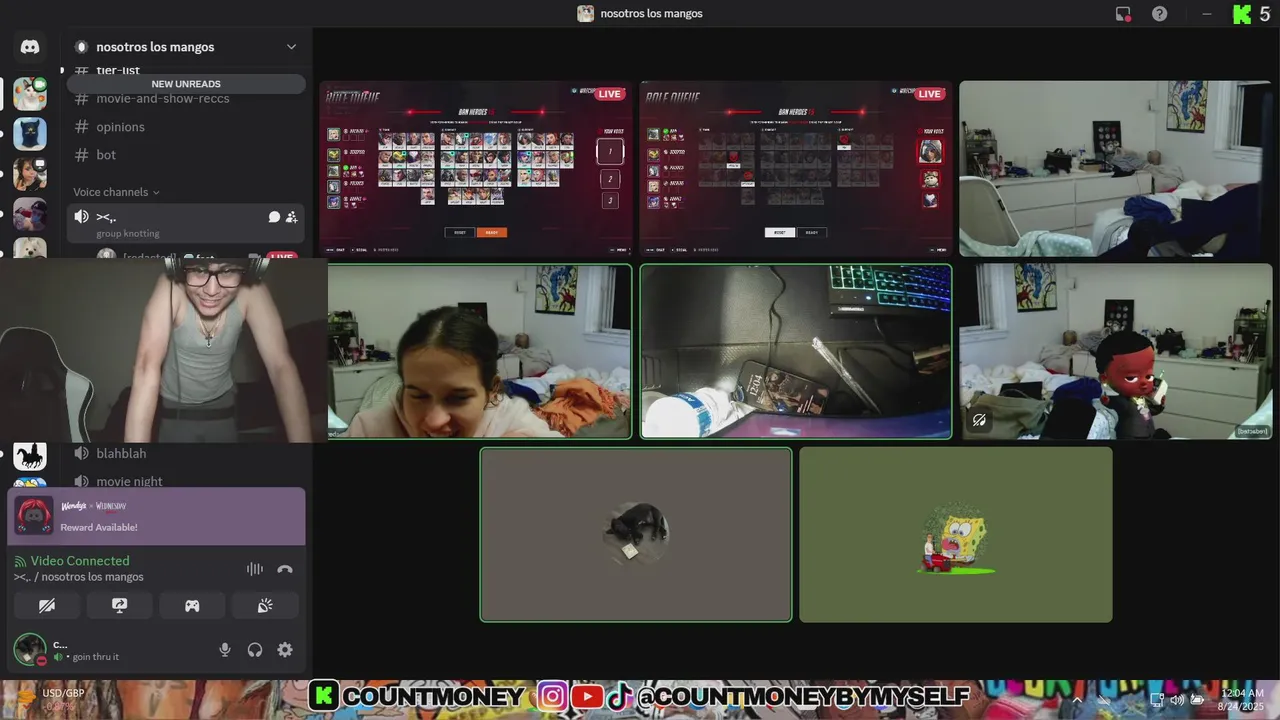1280x720 pixels.
Task: Focus the first Overwatch LIVE stream tile
Action: pos(476,169)
